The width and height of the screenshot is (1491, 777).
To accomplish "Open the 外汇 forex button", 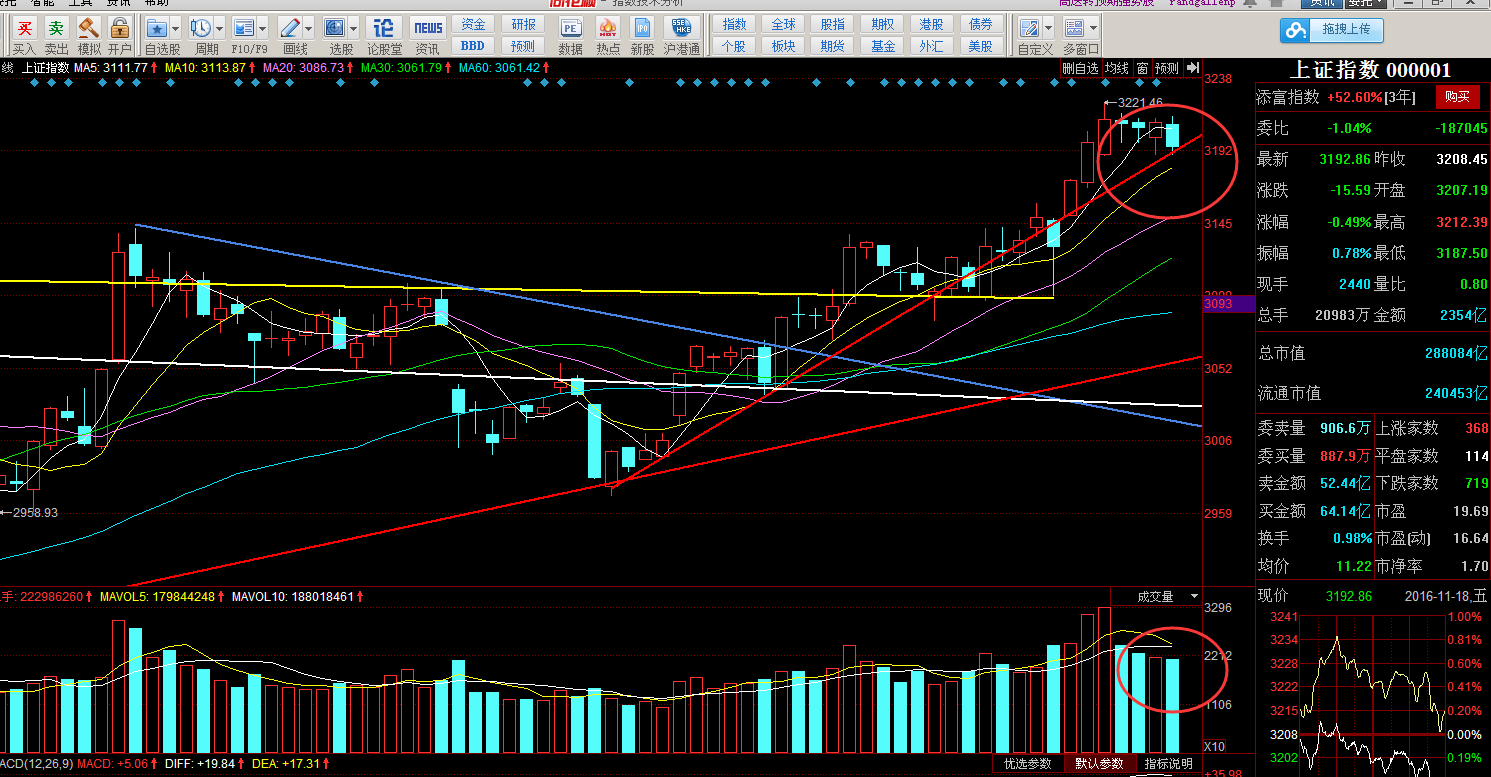I will pyautogui.click(x=931, y=46).
